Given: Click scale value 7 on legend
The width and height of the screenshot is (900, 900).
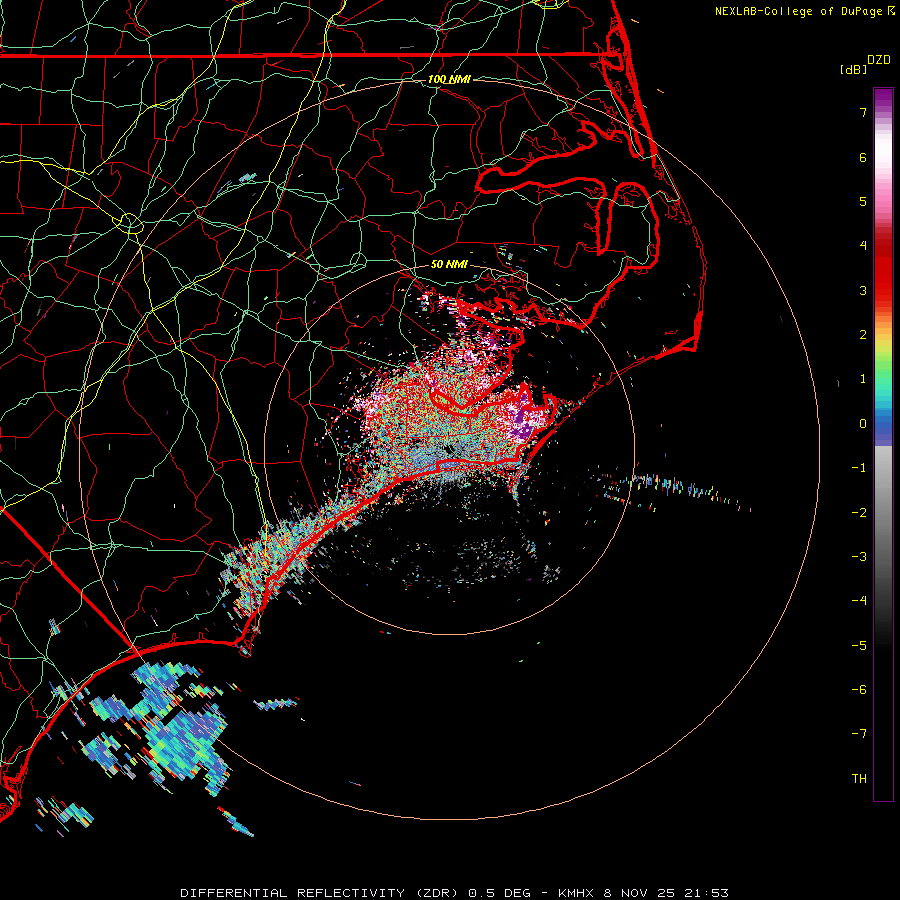Looking at the screenshot, I should click(863, 112).
